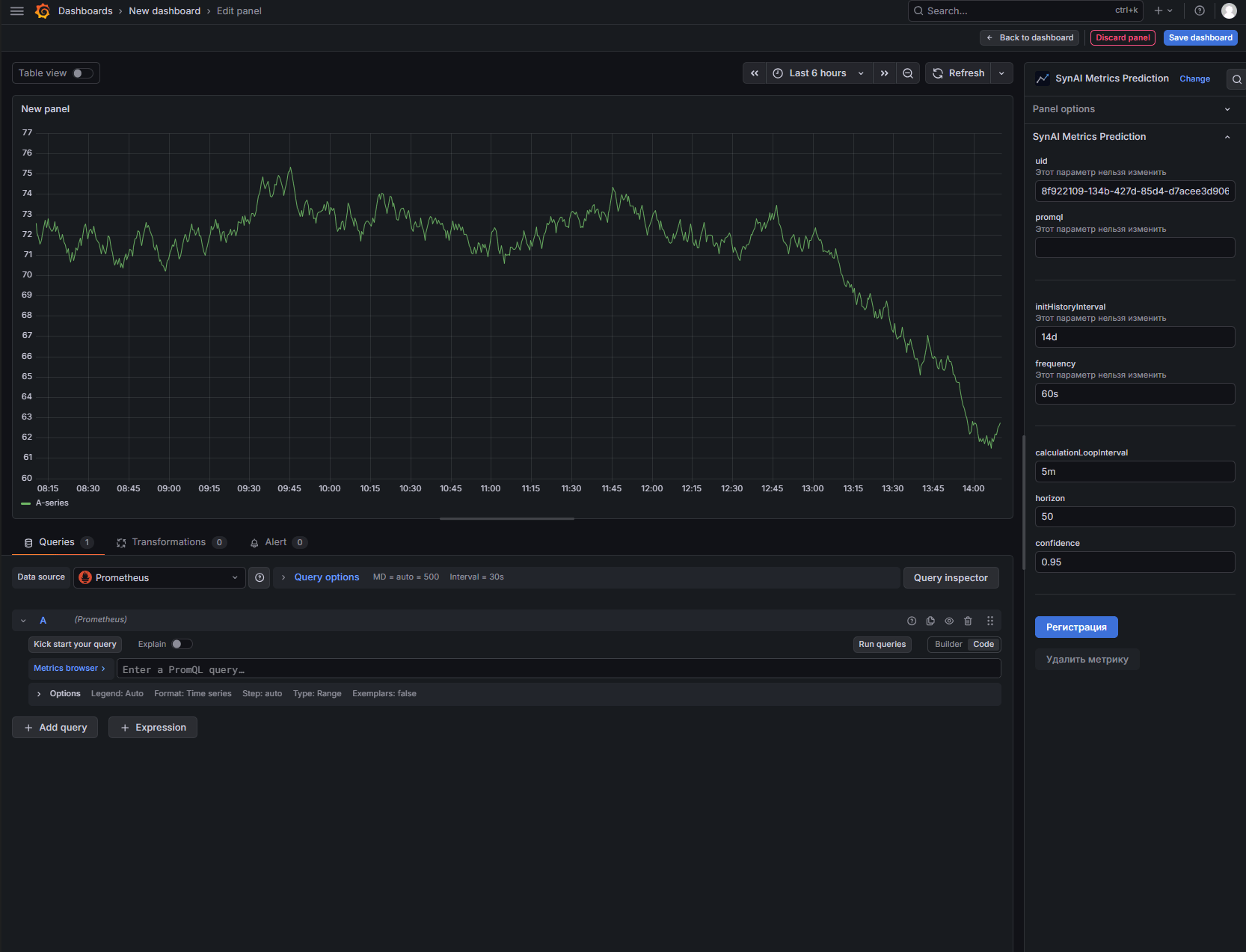Open the Prometheus data source dropdown
This screenshot has height=952, width=1246.
point(159,578)
